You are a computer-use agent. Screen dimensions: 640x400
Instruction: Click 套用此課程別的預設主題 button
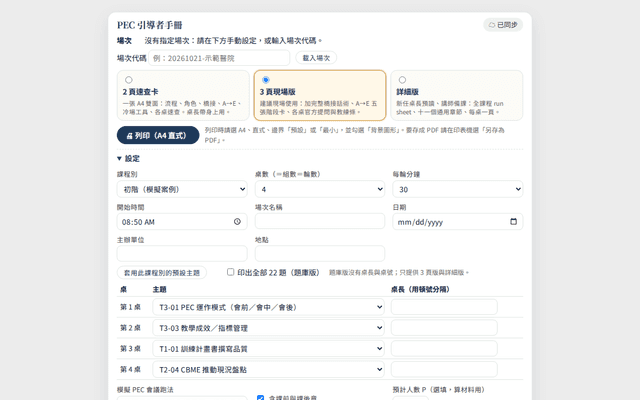coord(162,273)
